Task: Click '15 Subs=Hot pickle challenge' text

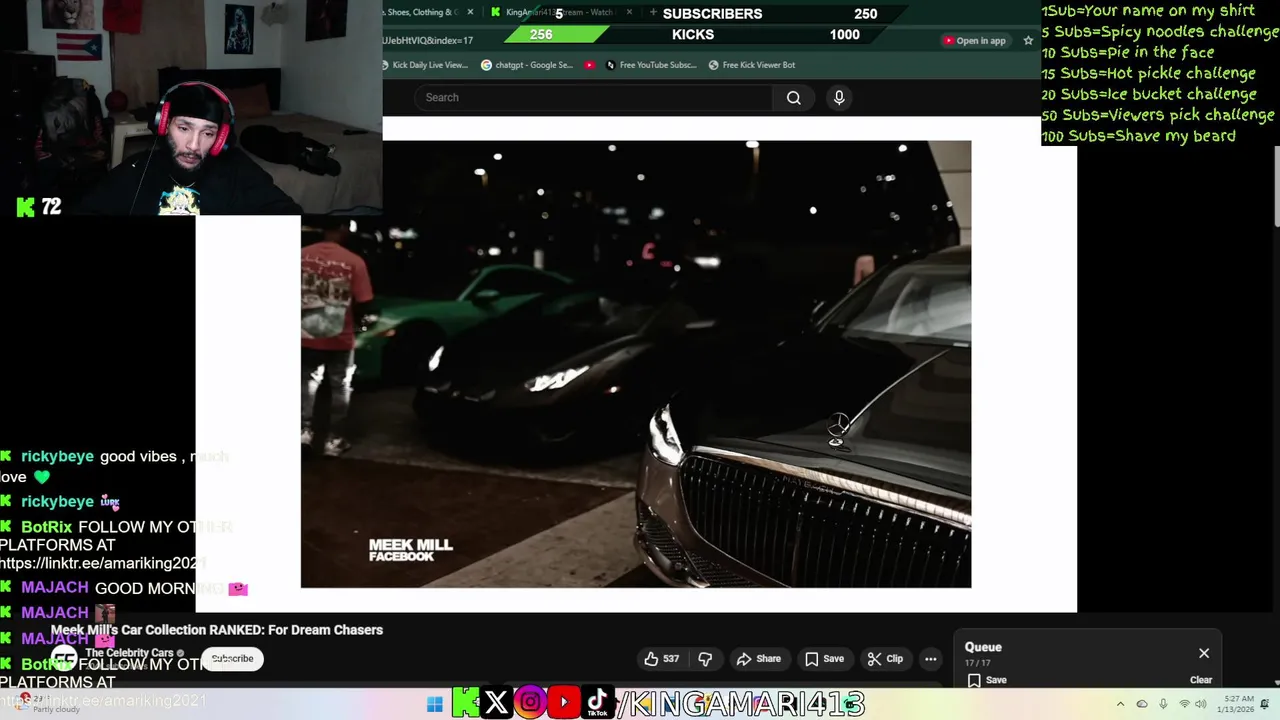Action: (1148, 73)
